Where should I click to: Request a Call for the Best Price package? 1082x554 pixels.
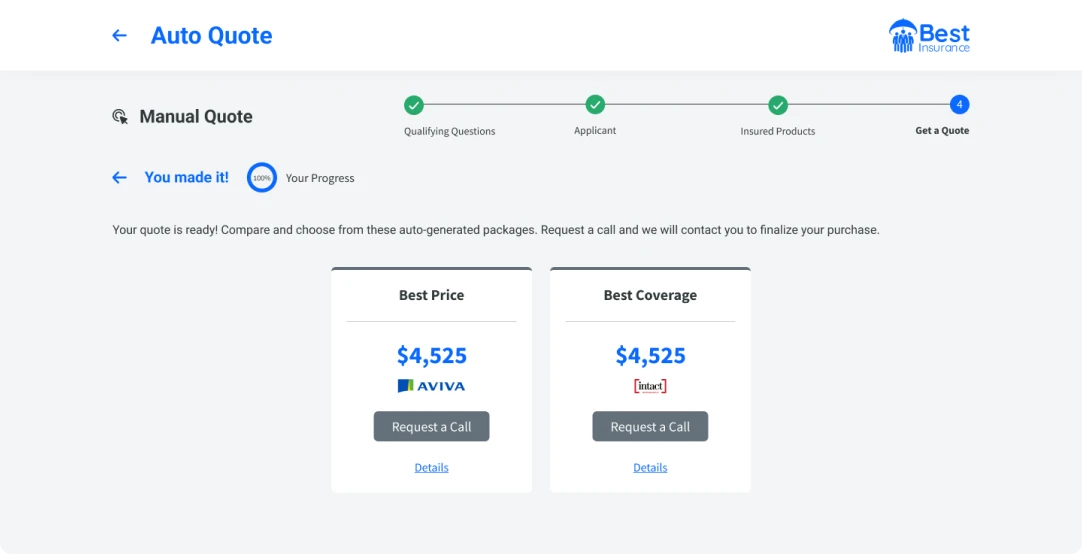coord(431,426)
